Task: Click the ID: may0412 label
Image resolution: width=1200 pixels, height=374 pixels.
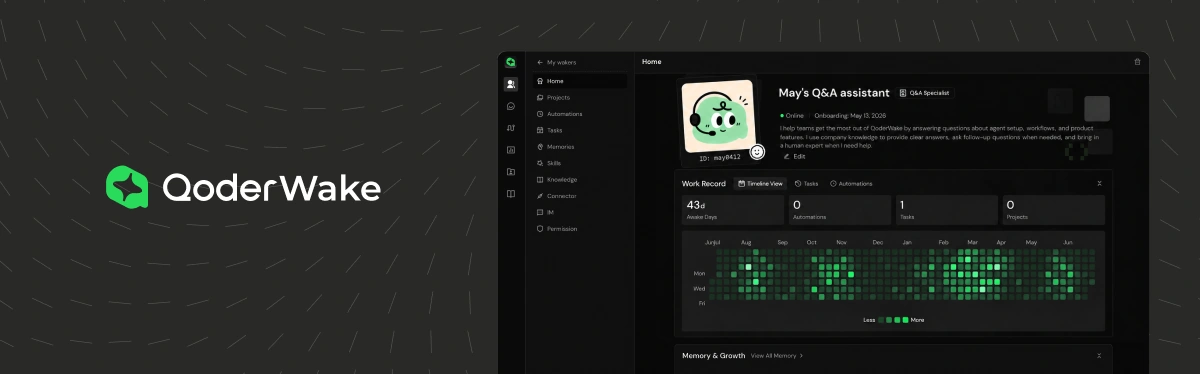Action: click(720, 157)
